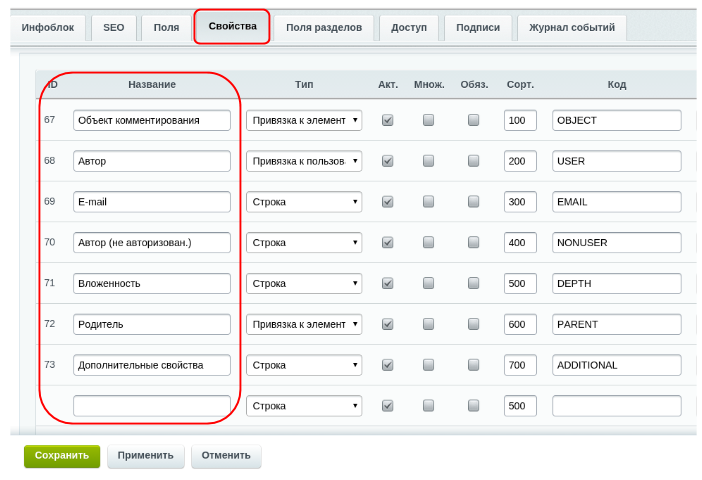Image resolution: width=702 pixels, height=480 pixels.
Task: Enable multiple checkbox for E-mail property
Action: (428, 202)
